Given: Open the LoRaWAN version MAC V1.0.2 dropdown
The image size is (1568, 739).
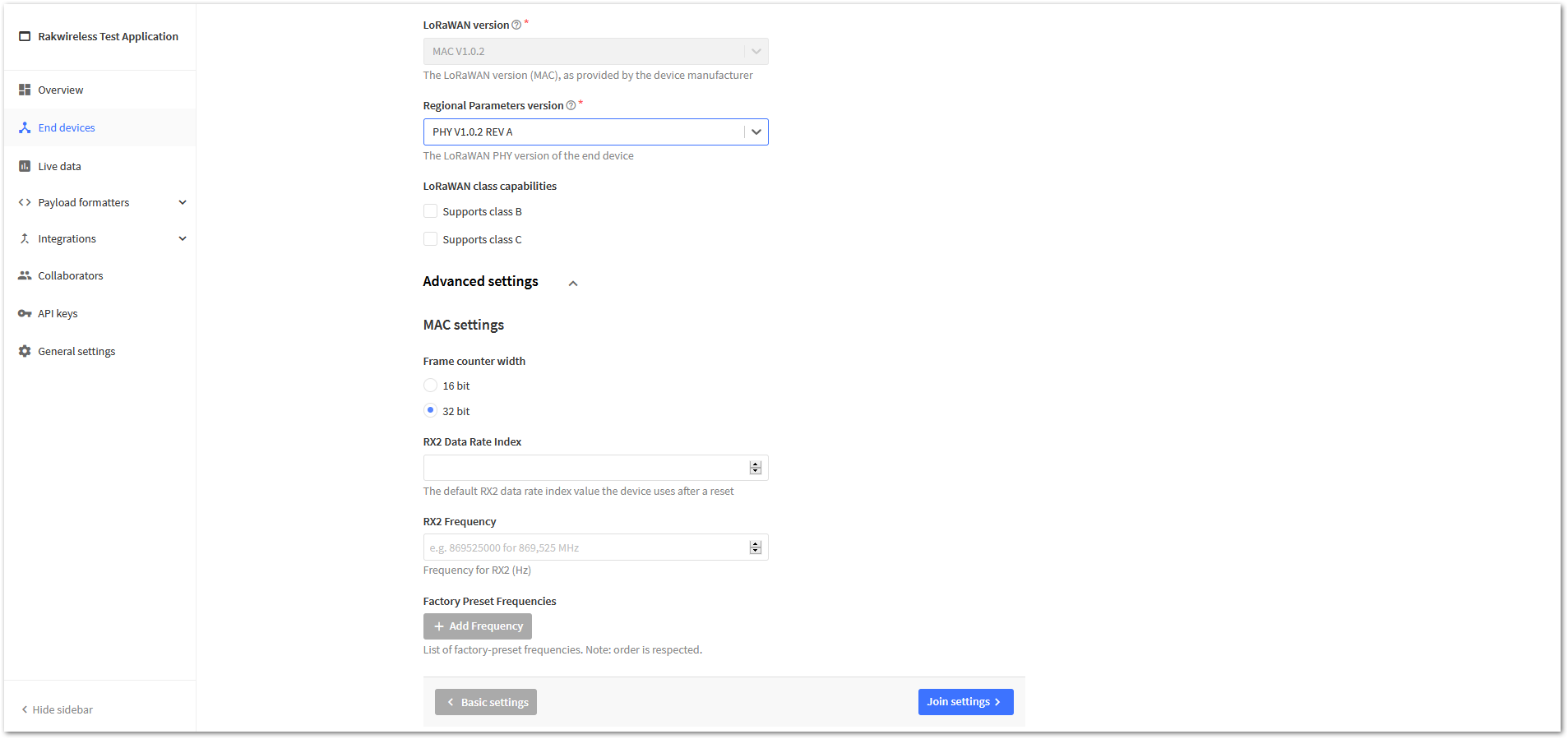Looking at the screenshot, I should coord(595,51).
